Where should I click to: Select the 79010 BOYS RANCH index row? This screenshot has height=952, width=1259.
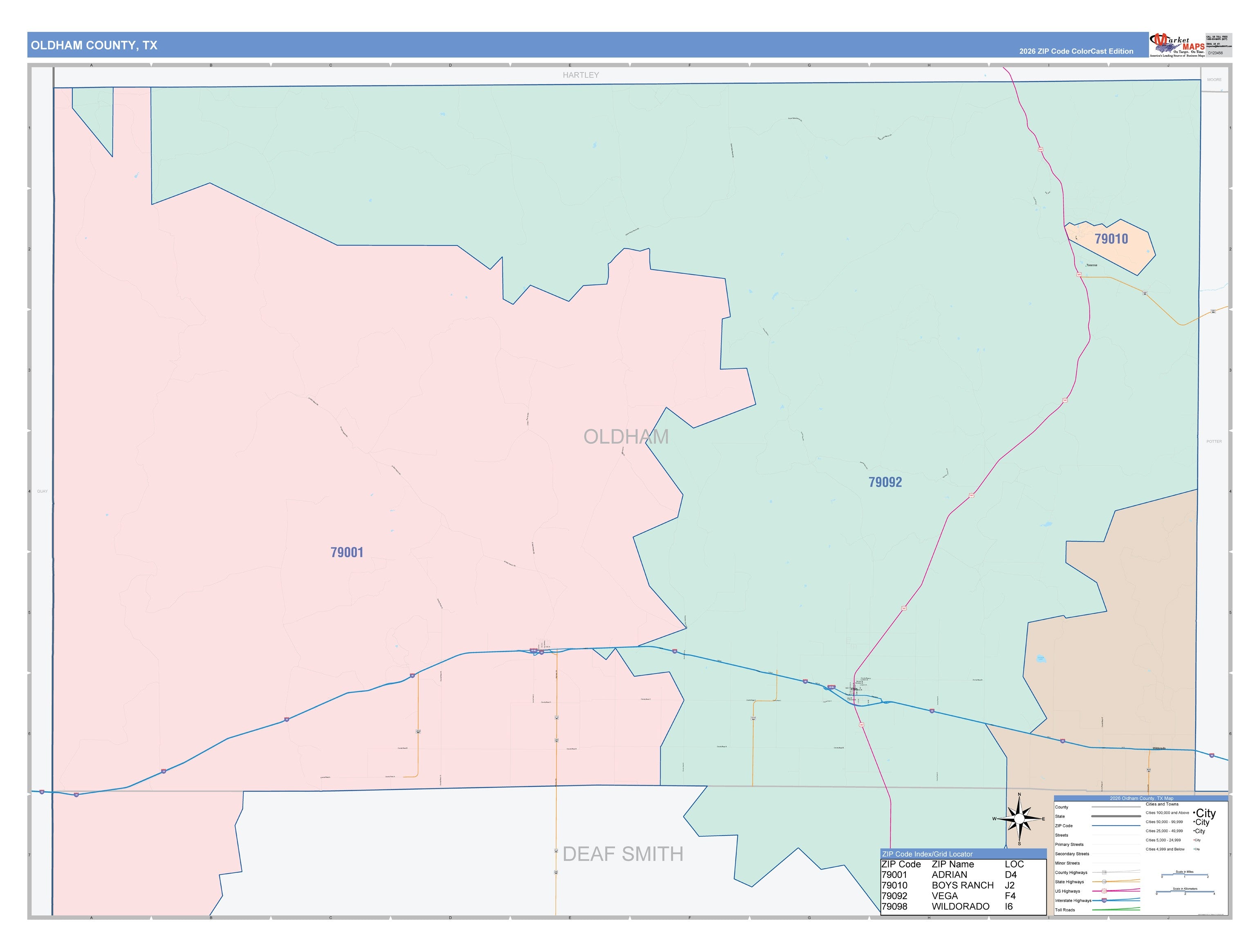coord(963,885)
